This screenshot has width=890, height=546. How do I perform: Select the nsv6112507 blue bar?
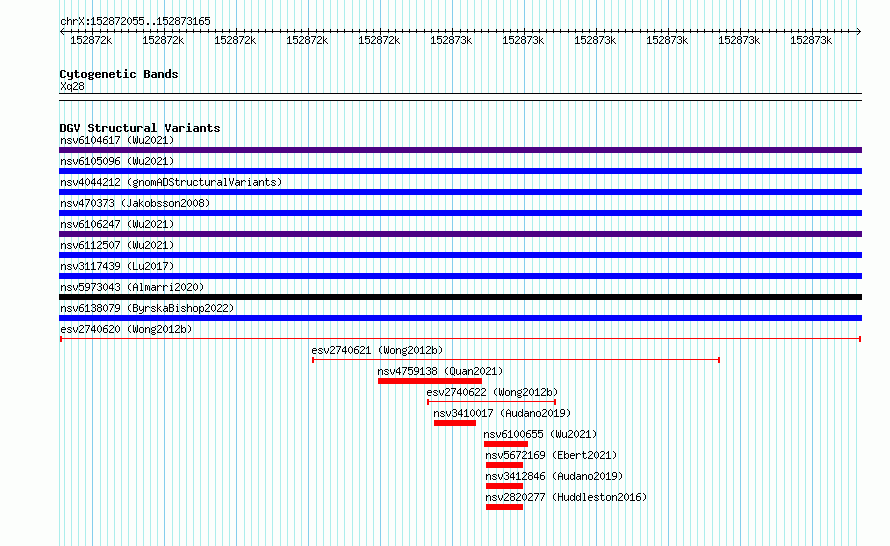pos(460,255)
